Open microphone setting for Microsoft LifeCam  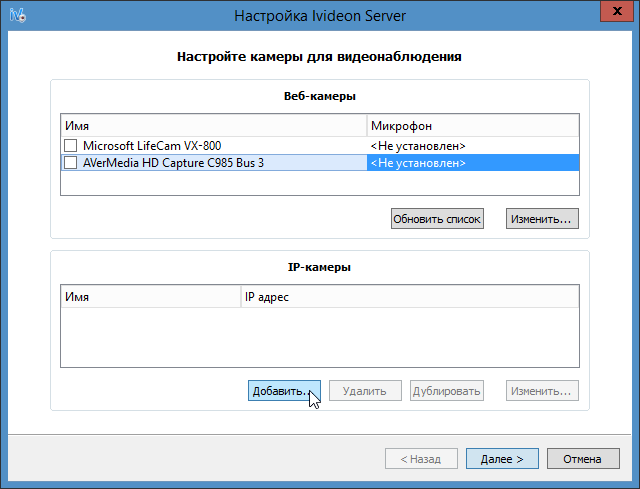[472, 146]
